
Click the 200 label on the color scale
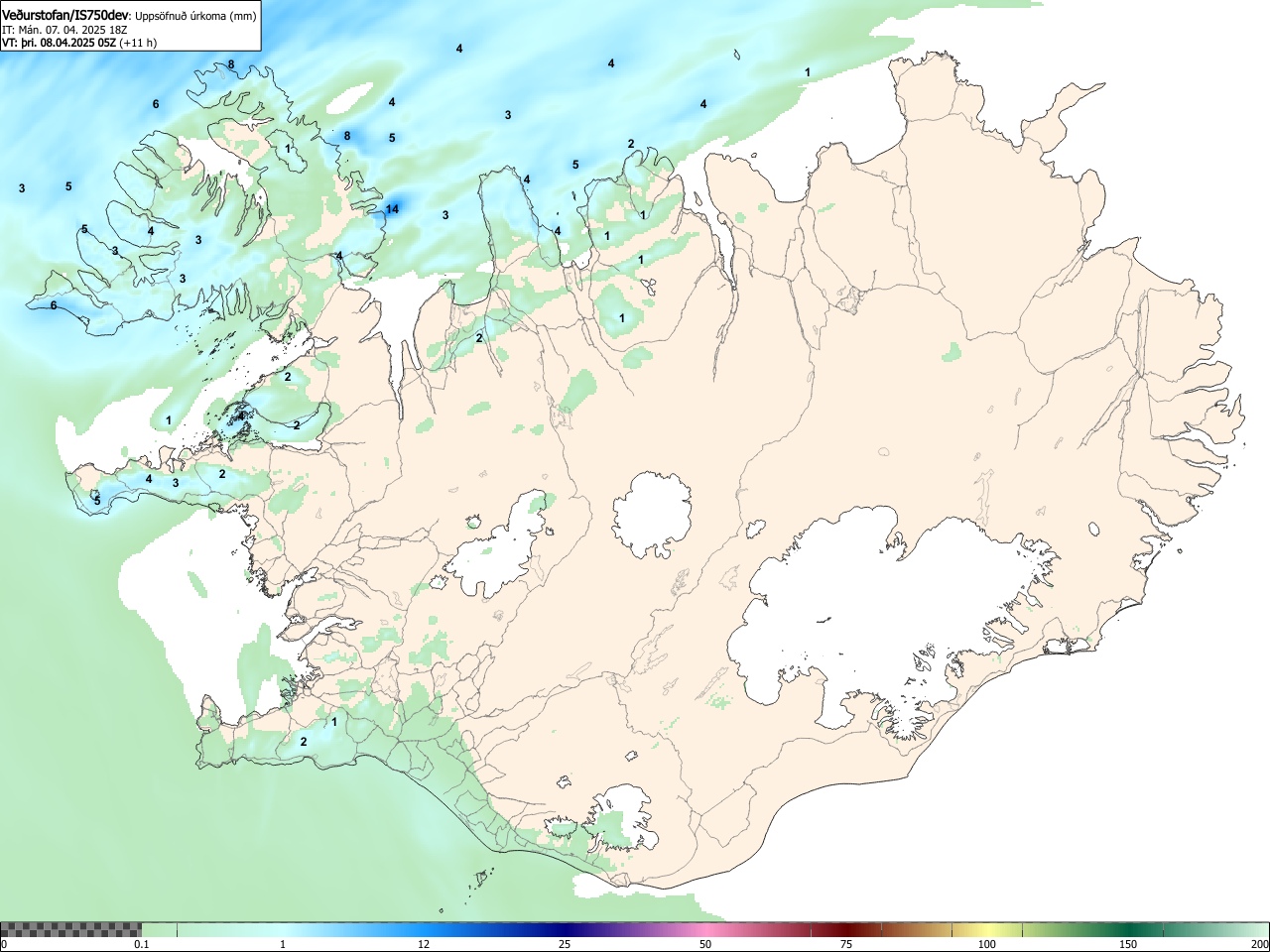tap(1259, 944)
